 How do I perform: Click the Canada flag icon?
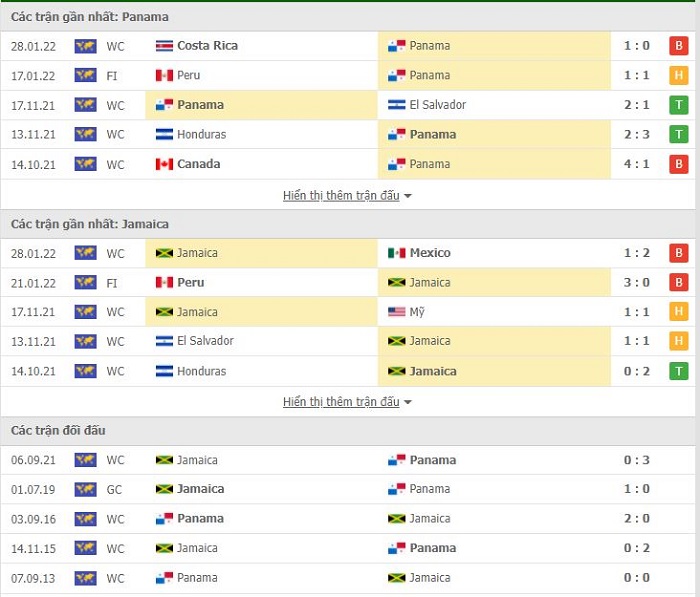coord(164,164)
